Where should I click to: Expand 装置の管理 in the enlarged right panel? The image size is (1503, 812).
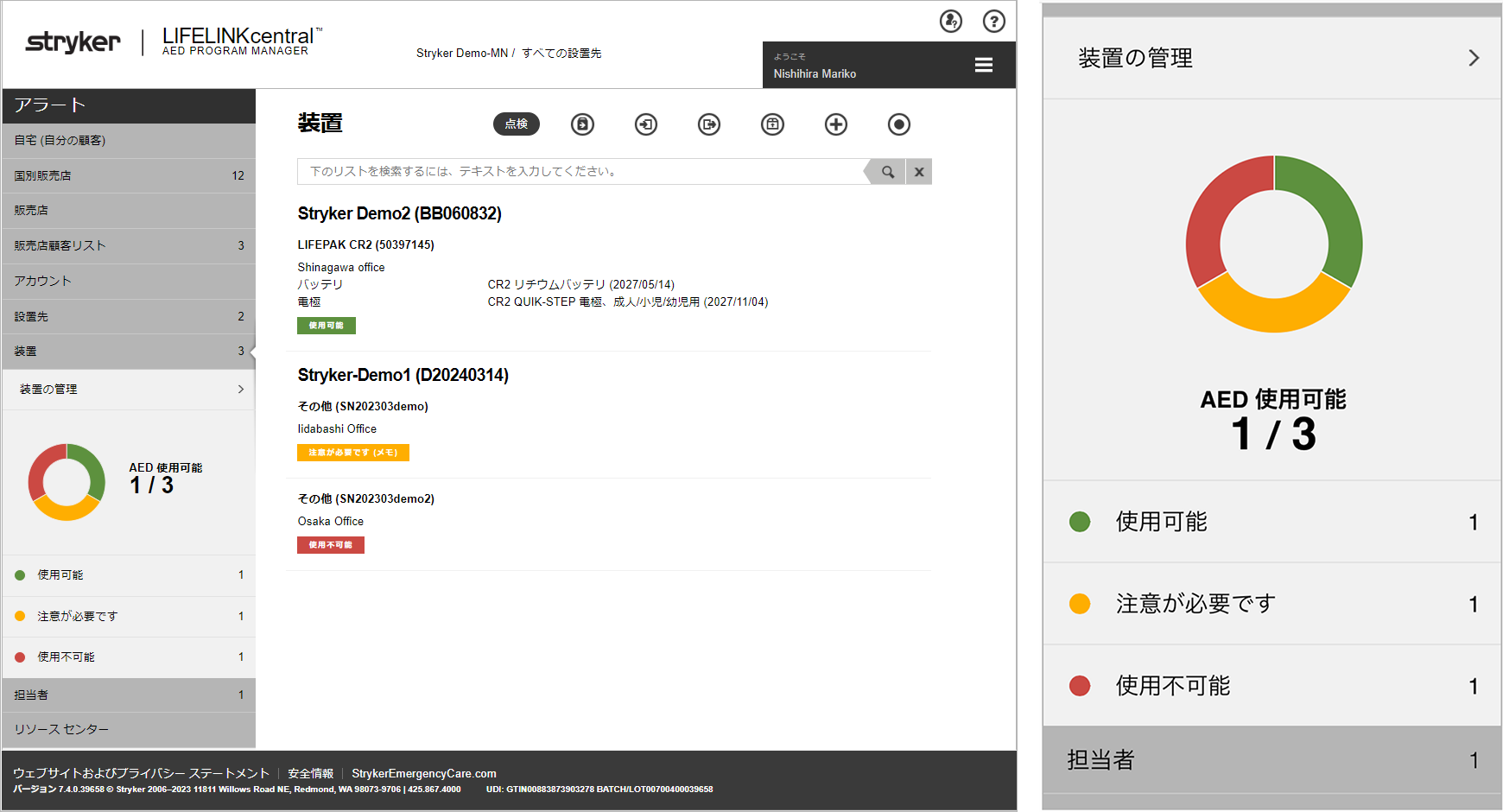[x=1272, y=58]
